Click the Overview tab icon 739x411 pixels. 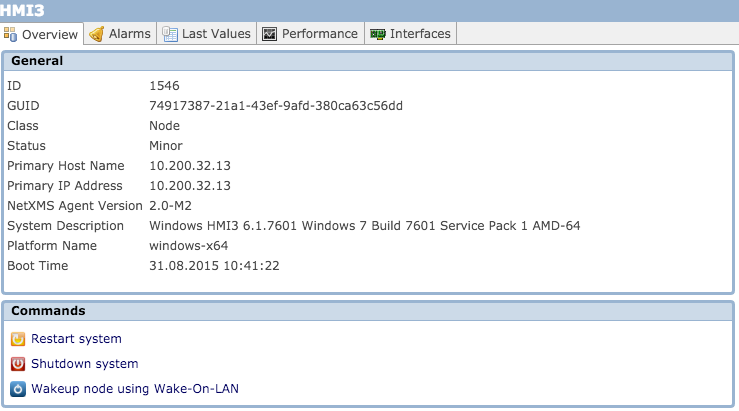[x=10, y=34]
